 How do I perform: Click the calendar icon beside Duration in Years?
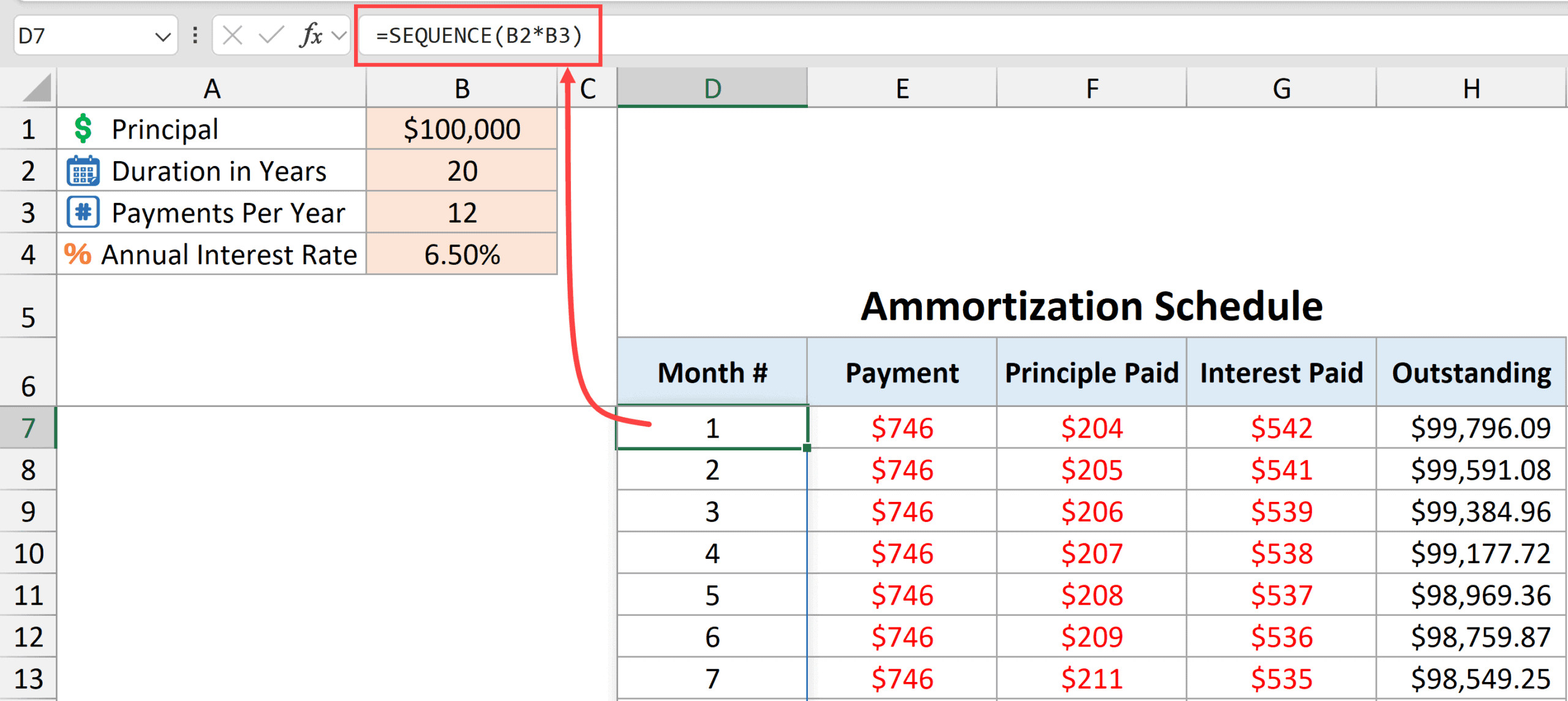tap(83, 171)
